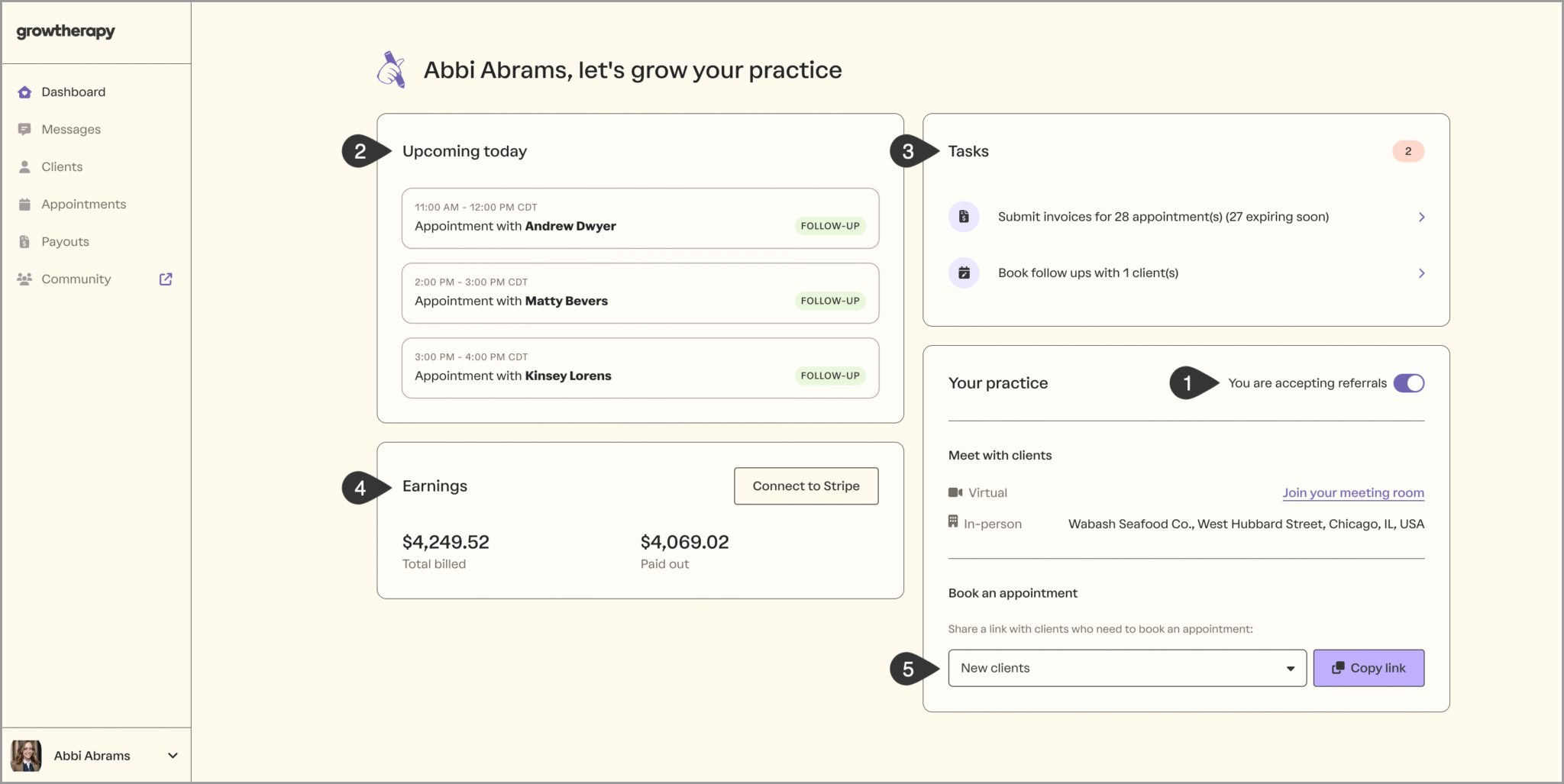The height and width of the screenshot is (784, 1564).
Task: Click the Join your meeting room link
Action: [x=1352, y=493]
